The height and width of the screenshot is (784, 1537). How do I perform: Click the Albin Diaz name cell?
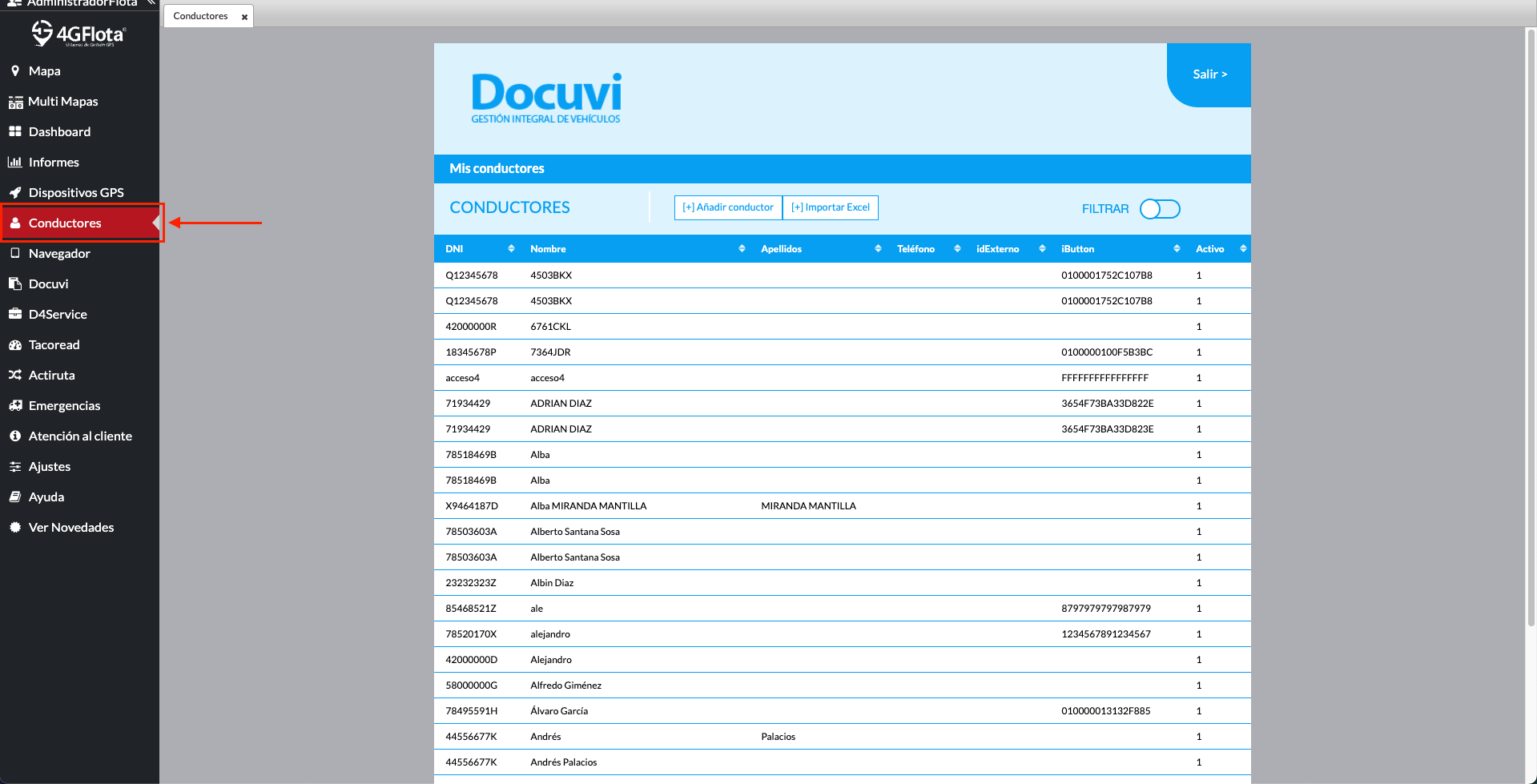[x=552, y=583]
